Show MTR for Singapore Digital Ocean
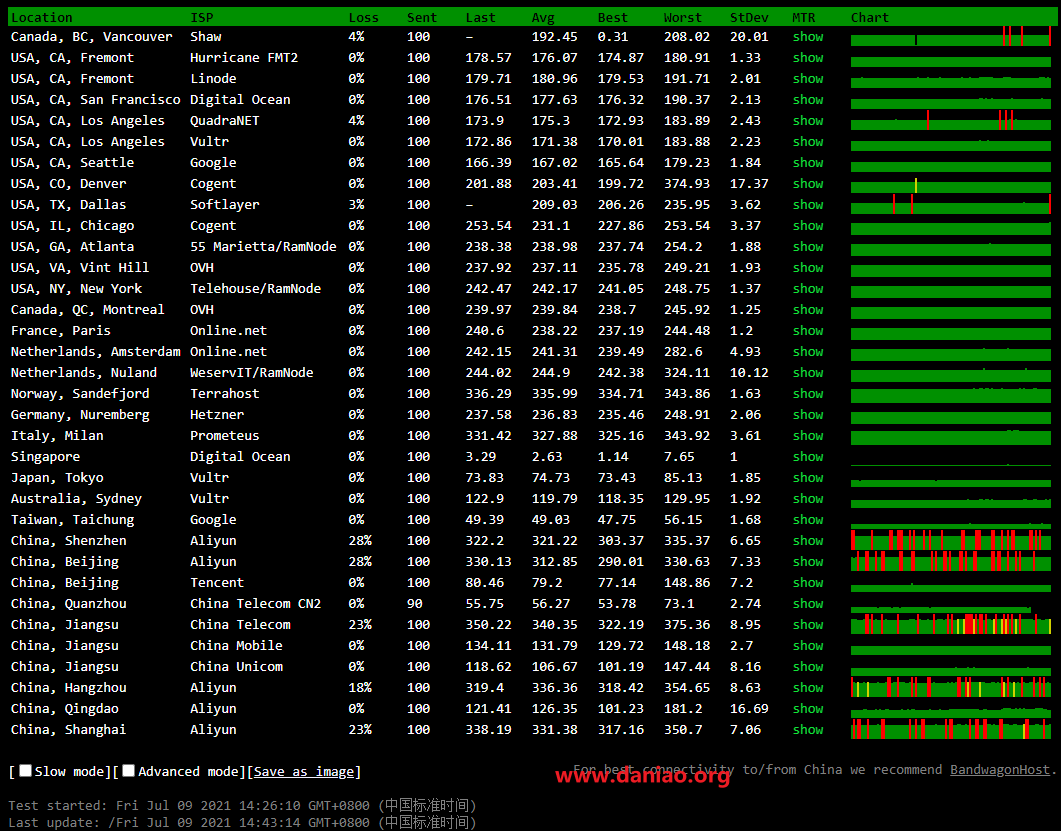The image size is (1061, 831). tap(807, 456)
